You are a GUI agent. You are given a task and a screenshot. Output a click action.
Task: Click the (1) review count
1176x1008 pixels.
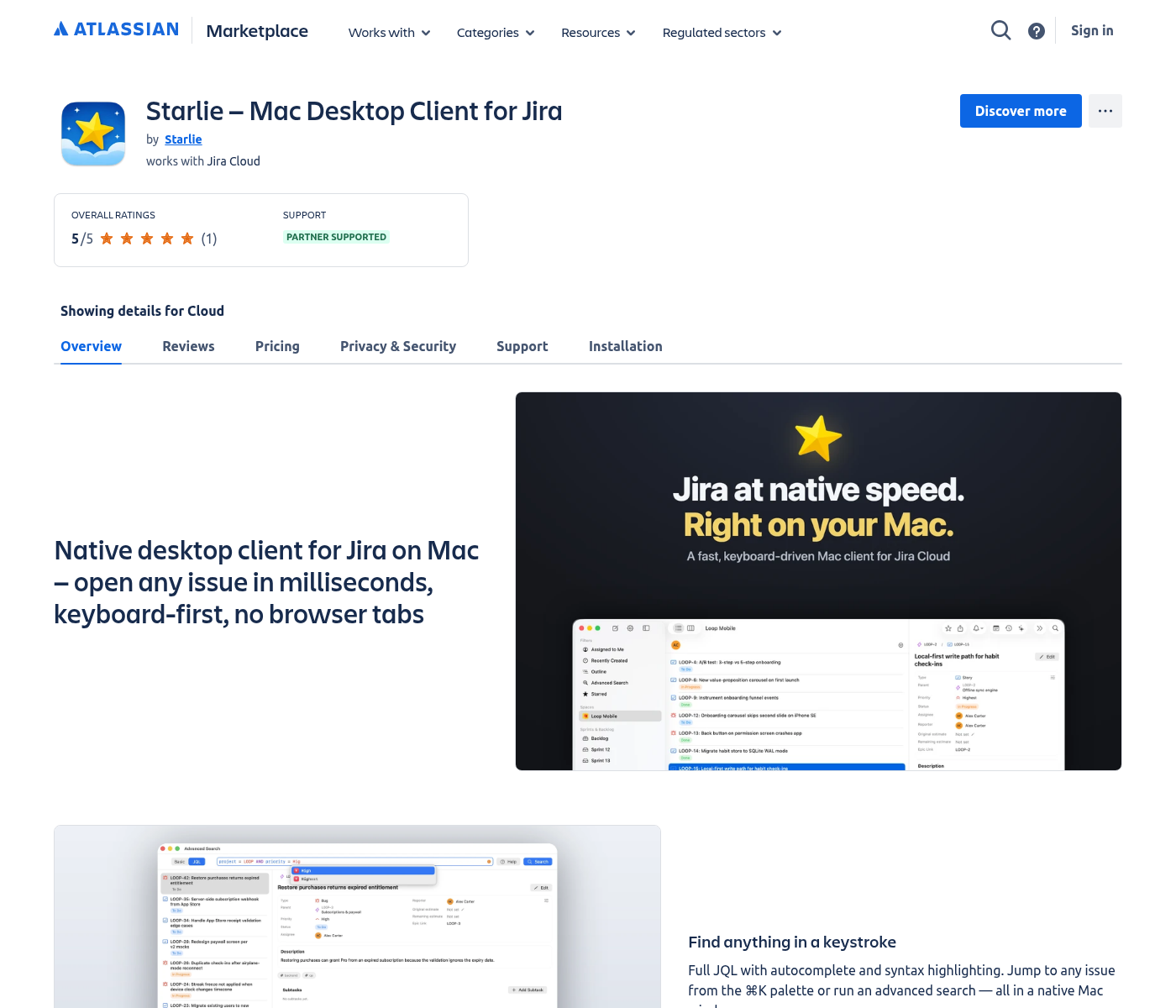tap(209, 239)
